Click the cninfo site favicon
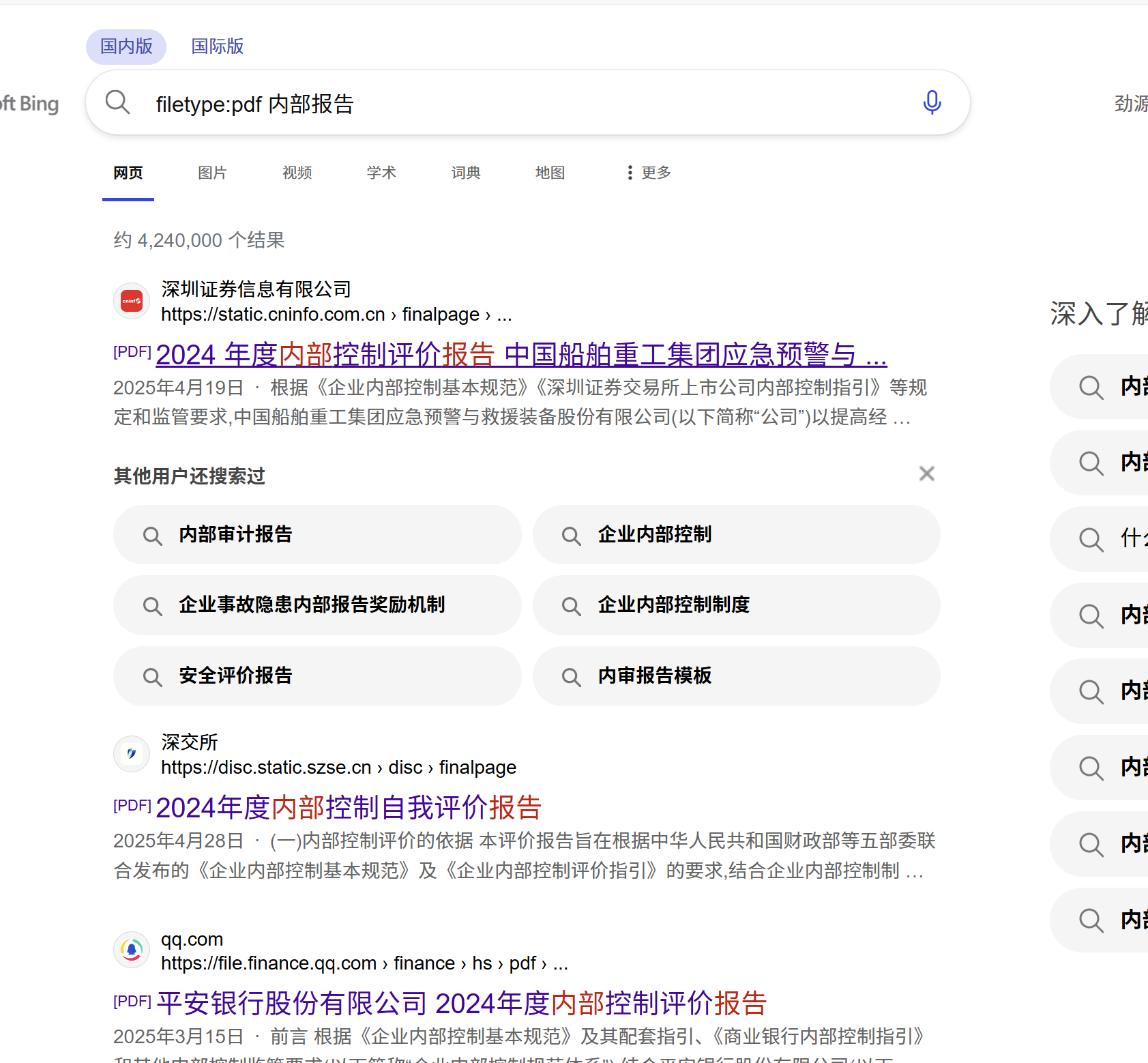 click(x=132, y=301)
